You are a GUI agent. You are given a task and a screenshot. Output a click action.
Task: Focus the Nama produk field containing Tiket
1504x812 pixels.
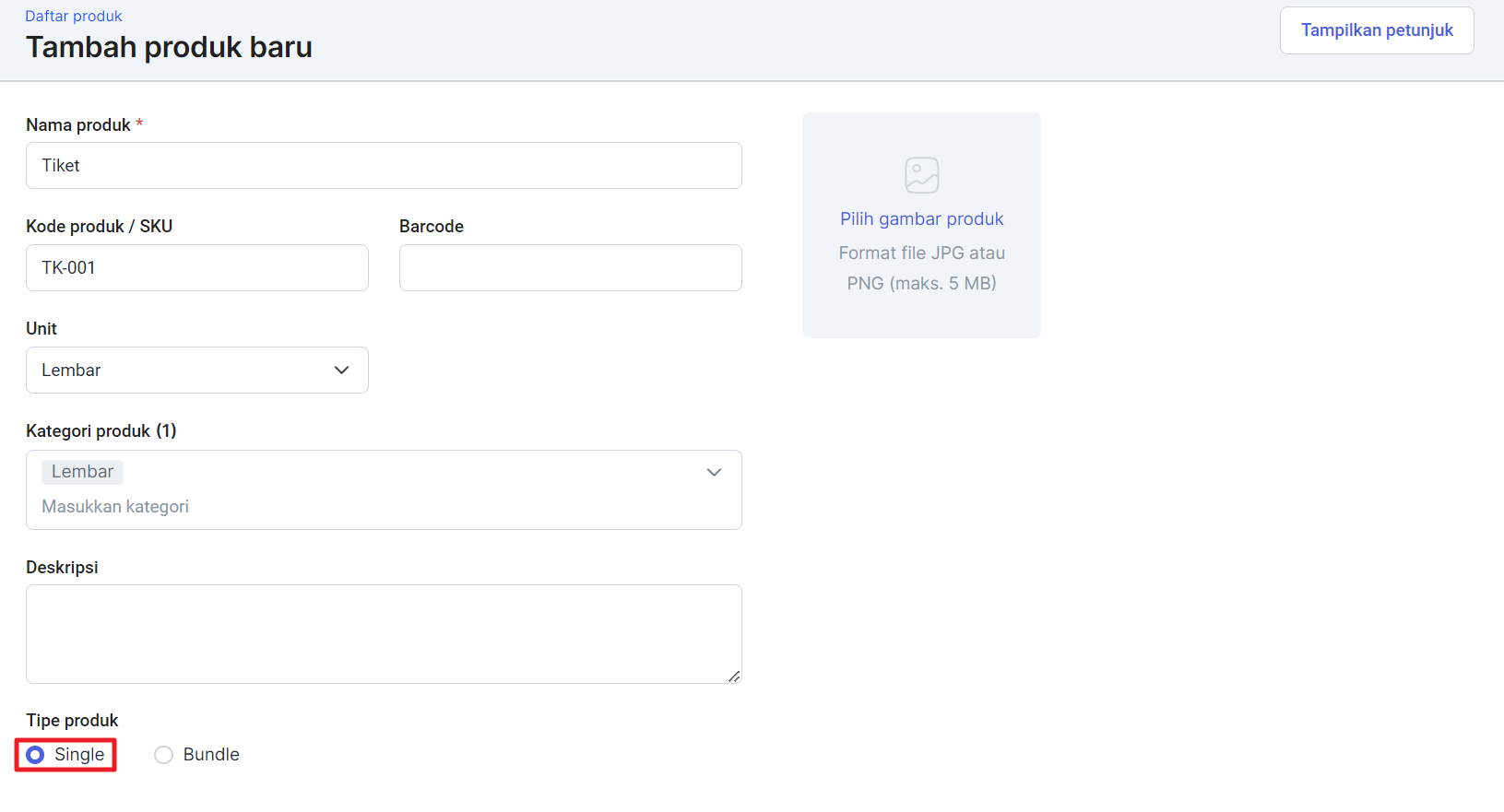point(384,166)
